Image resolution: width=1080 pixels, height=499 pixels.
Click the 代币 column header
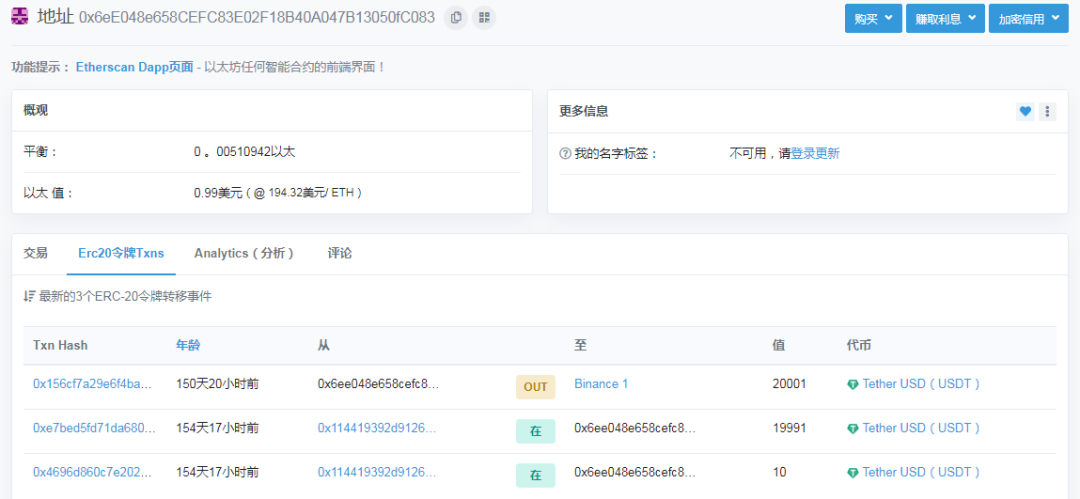point(859,345)
